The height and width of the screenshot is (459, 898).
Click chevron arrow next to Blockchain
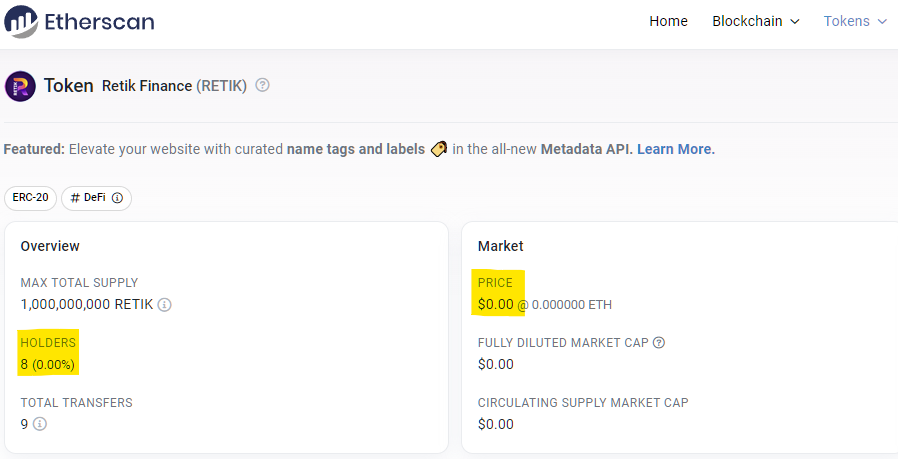(x=794, y=22)
